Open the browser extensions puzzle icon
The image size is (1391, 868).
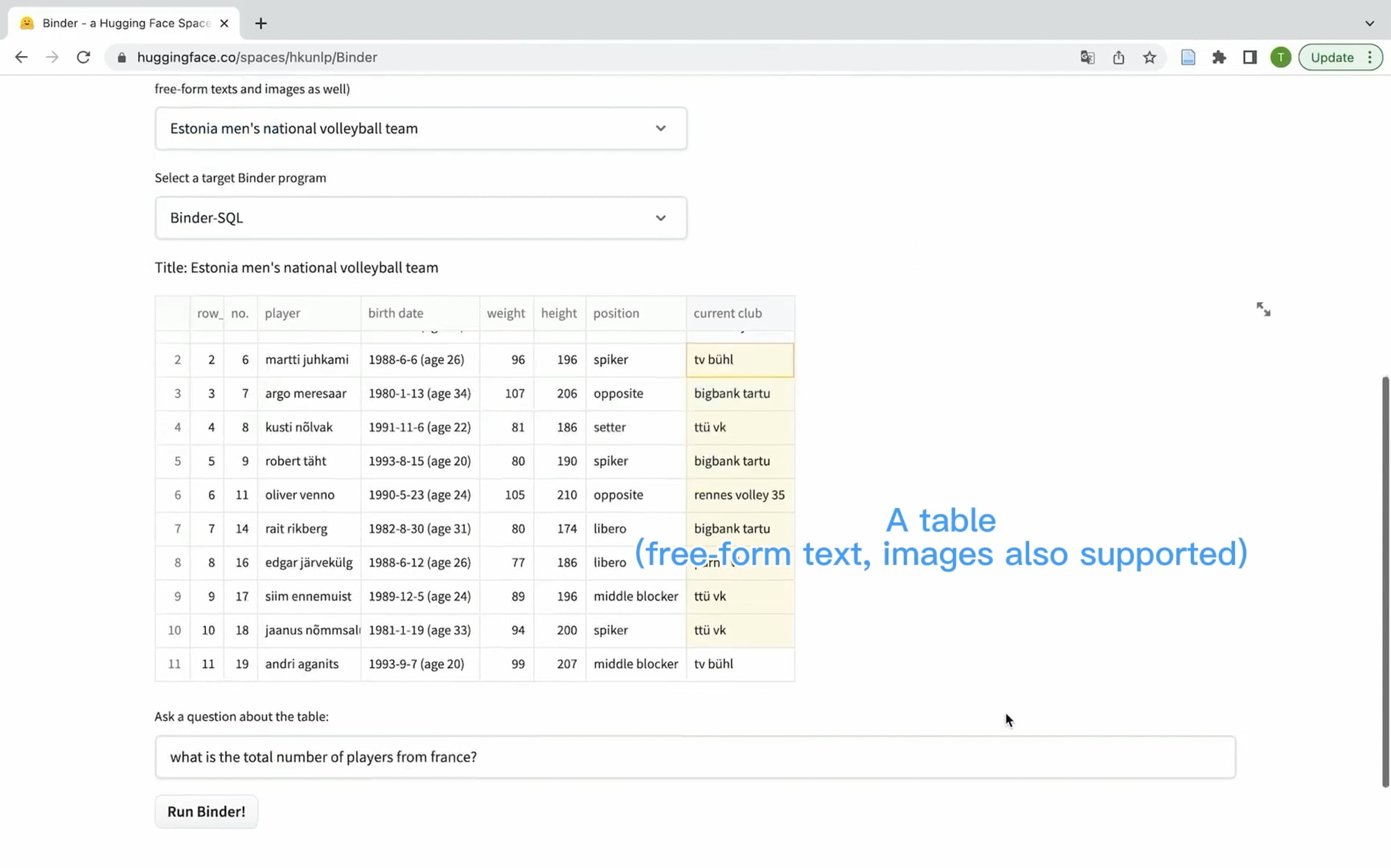pos(1219,57)
